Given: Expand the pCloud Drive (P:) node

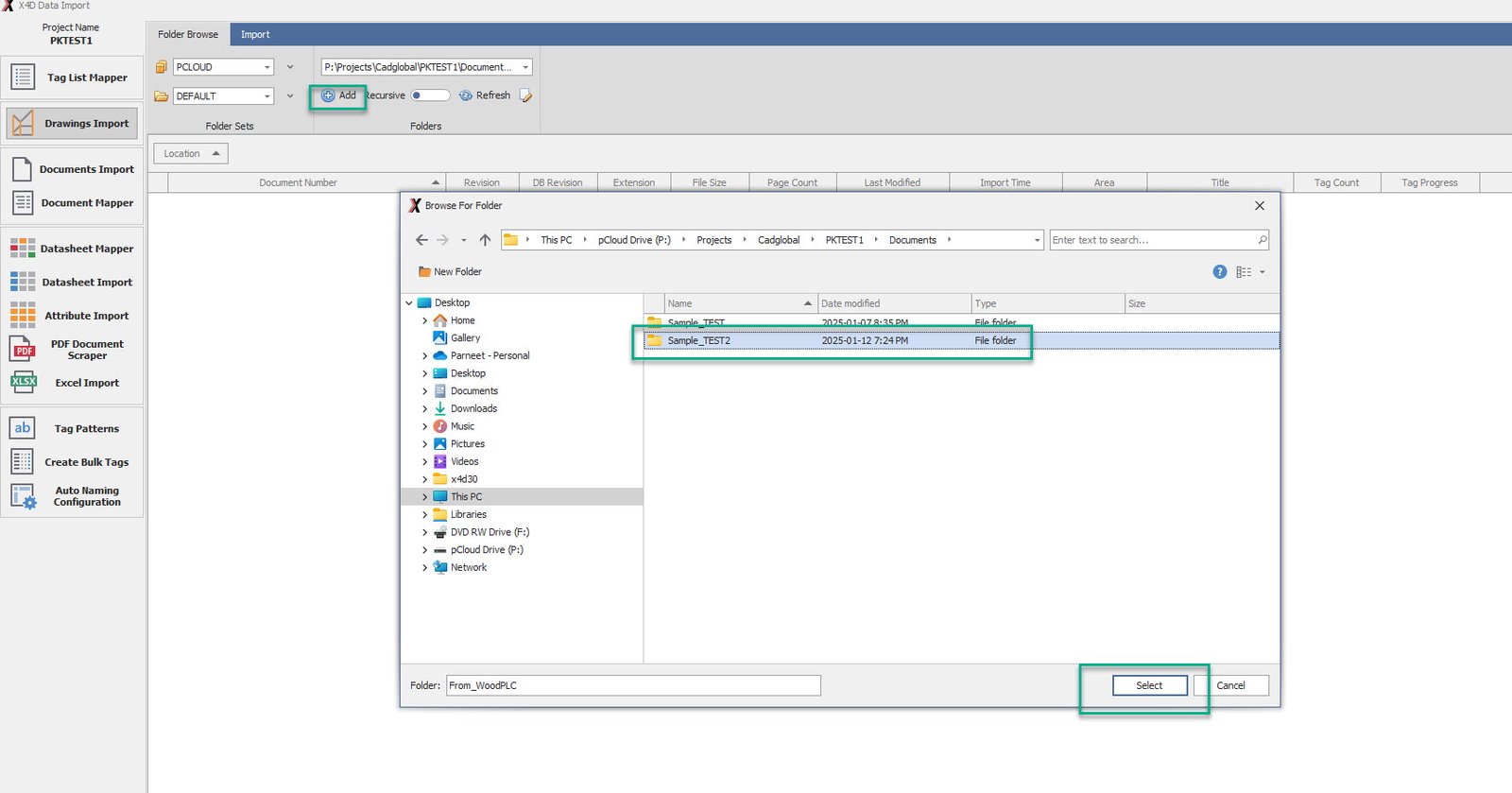Looking at the screenshot, I should (424, 550).
